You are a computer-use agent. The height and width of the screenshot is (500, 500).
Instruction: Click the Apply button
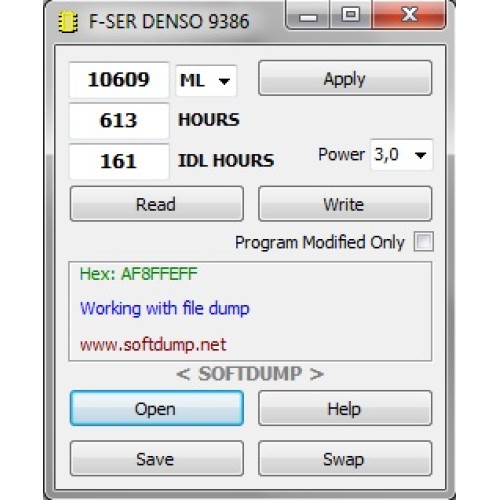(x=345, y=78)
